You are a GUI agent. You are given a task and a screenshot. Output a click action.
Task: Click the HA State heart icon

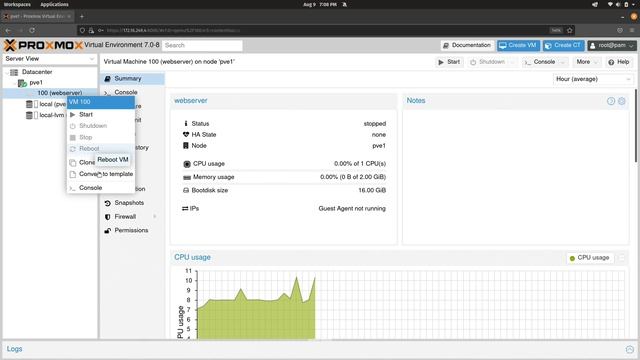point(186,135)
